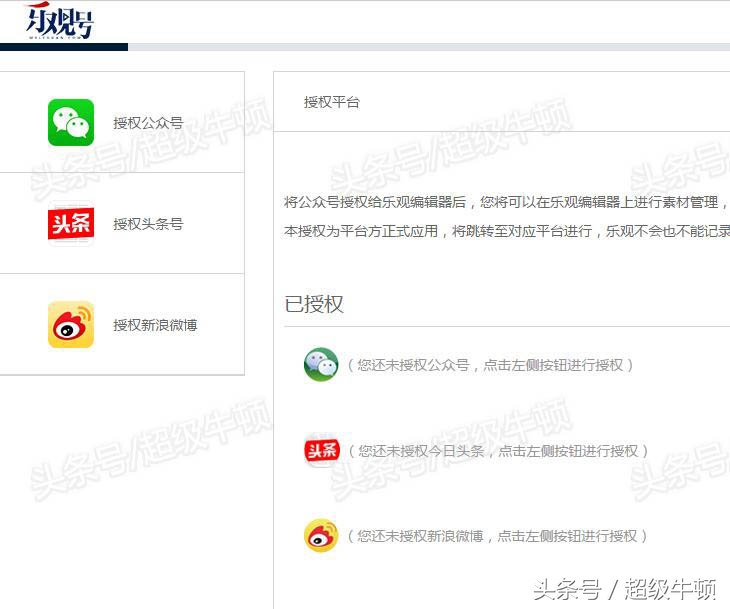Open the 授权平台 tab header
Screen dimensions: 730x609
point(331,102)
